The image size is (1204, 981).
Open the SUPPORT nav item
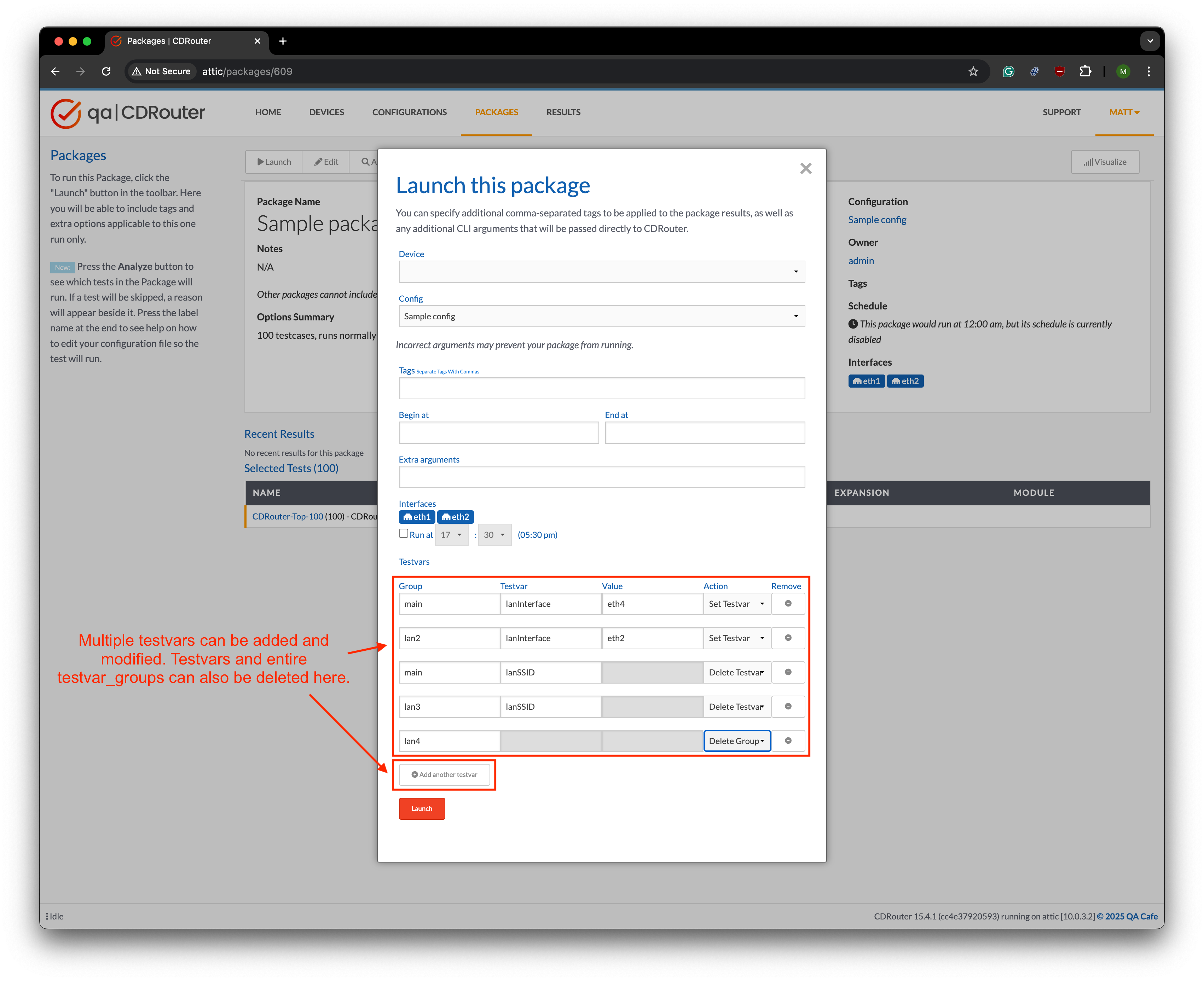(1061, 112)
